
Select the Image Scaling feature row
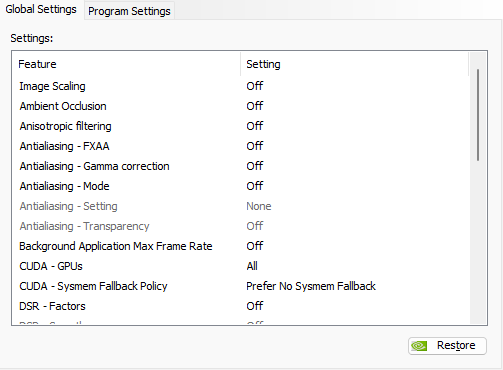[241, 86]
